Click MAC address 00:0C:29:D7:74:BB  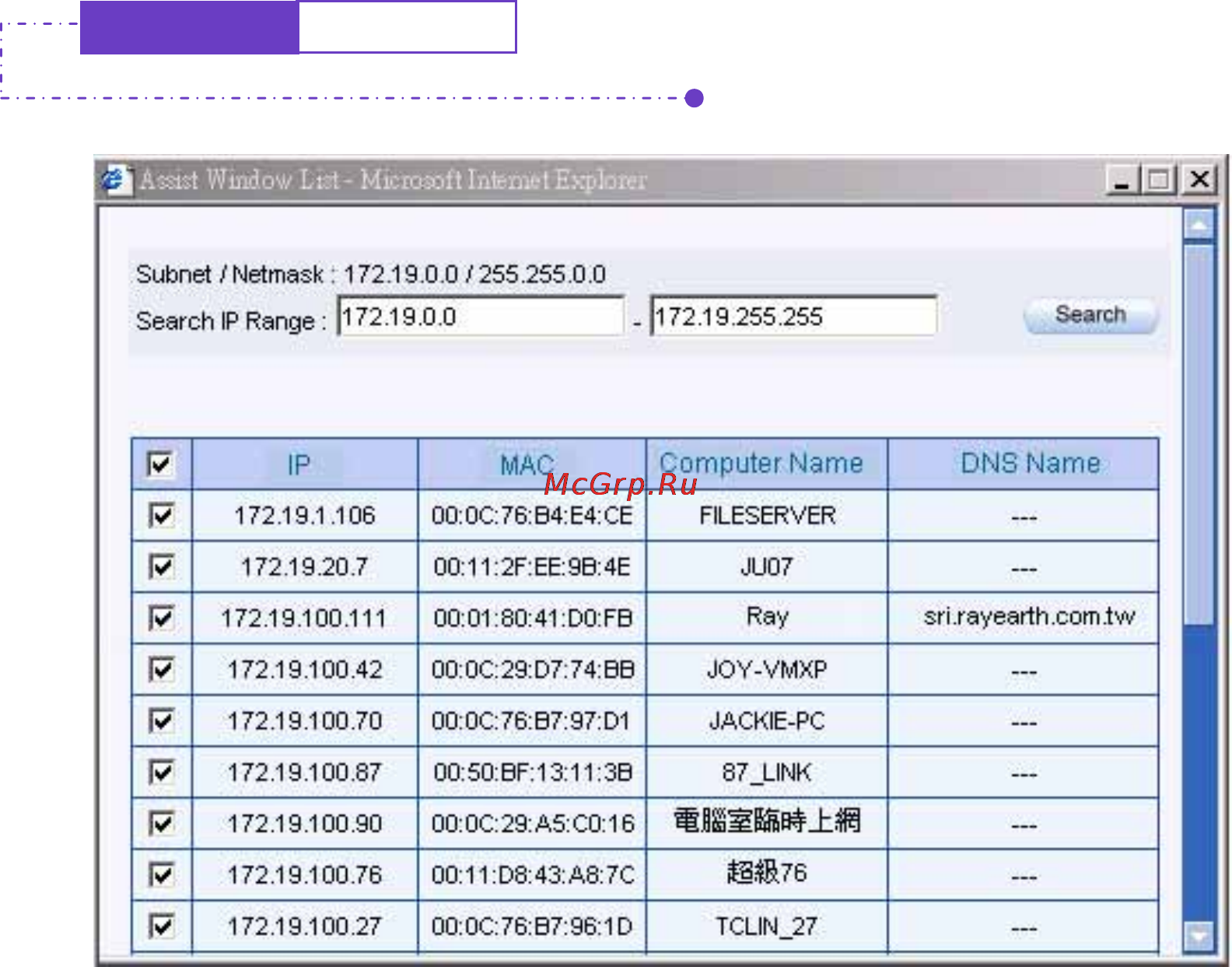[534, 670]
